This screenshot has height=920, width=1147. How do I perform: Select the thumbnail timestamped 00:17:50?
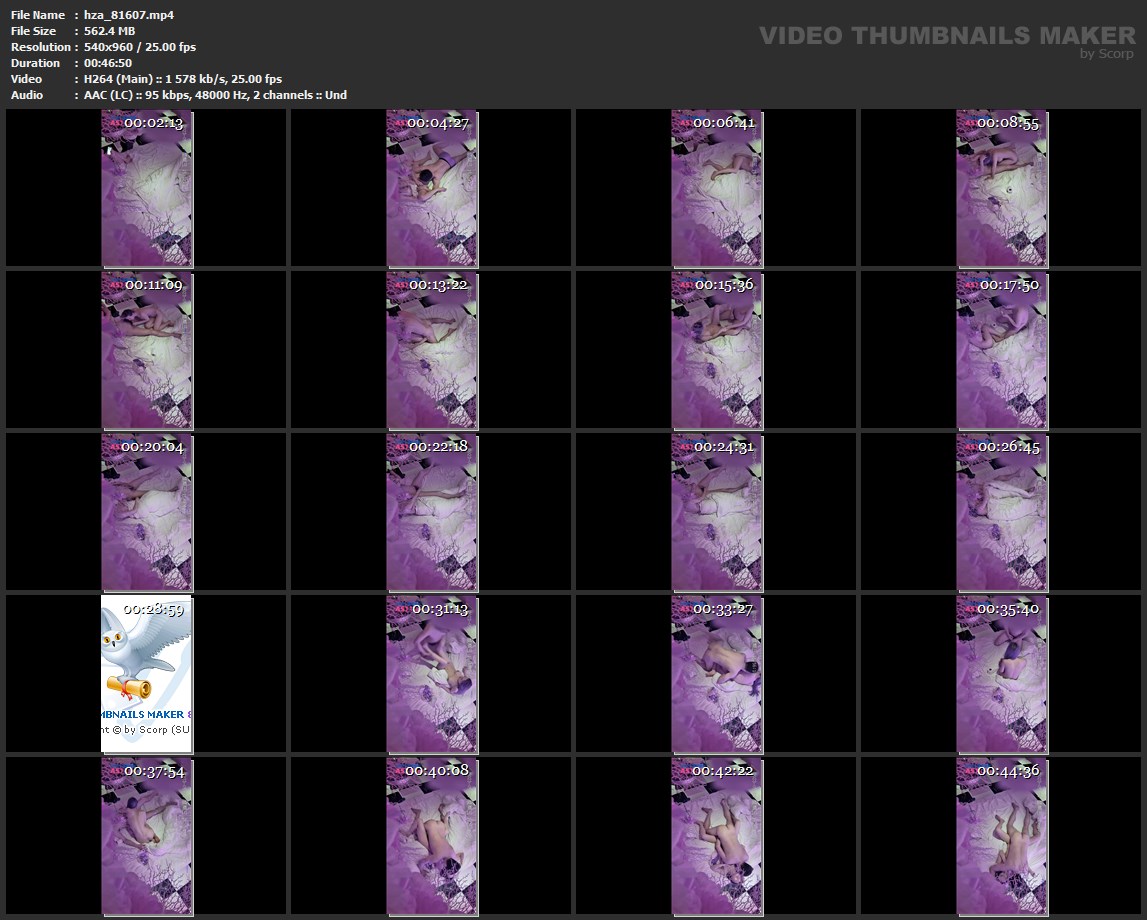(1002, 350)
